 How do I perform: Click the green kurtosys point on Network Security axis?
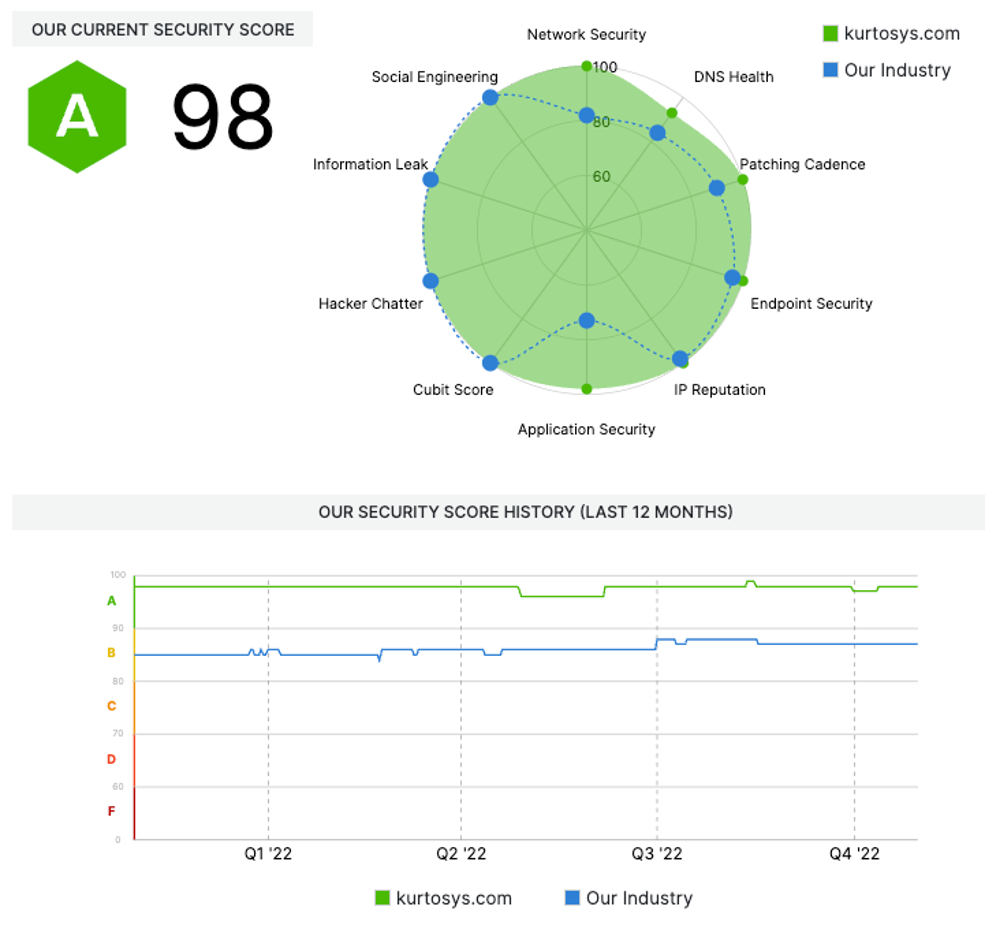click(586, 66)
